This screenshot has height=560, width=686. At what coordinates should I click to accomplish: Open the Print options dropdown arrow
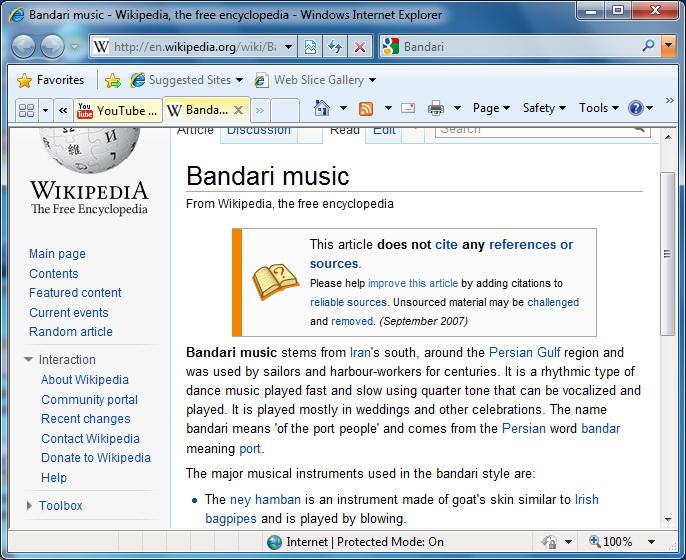[x=457, y=108]
